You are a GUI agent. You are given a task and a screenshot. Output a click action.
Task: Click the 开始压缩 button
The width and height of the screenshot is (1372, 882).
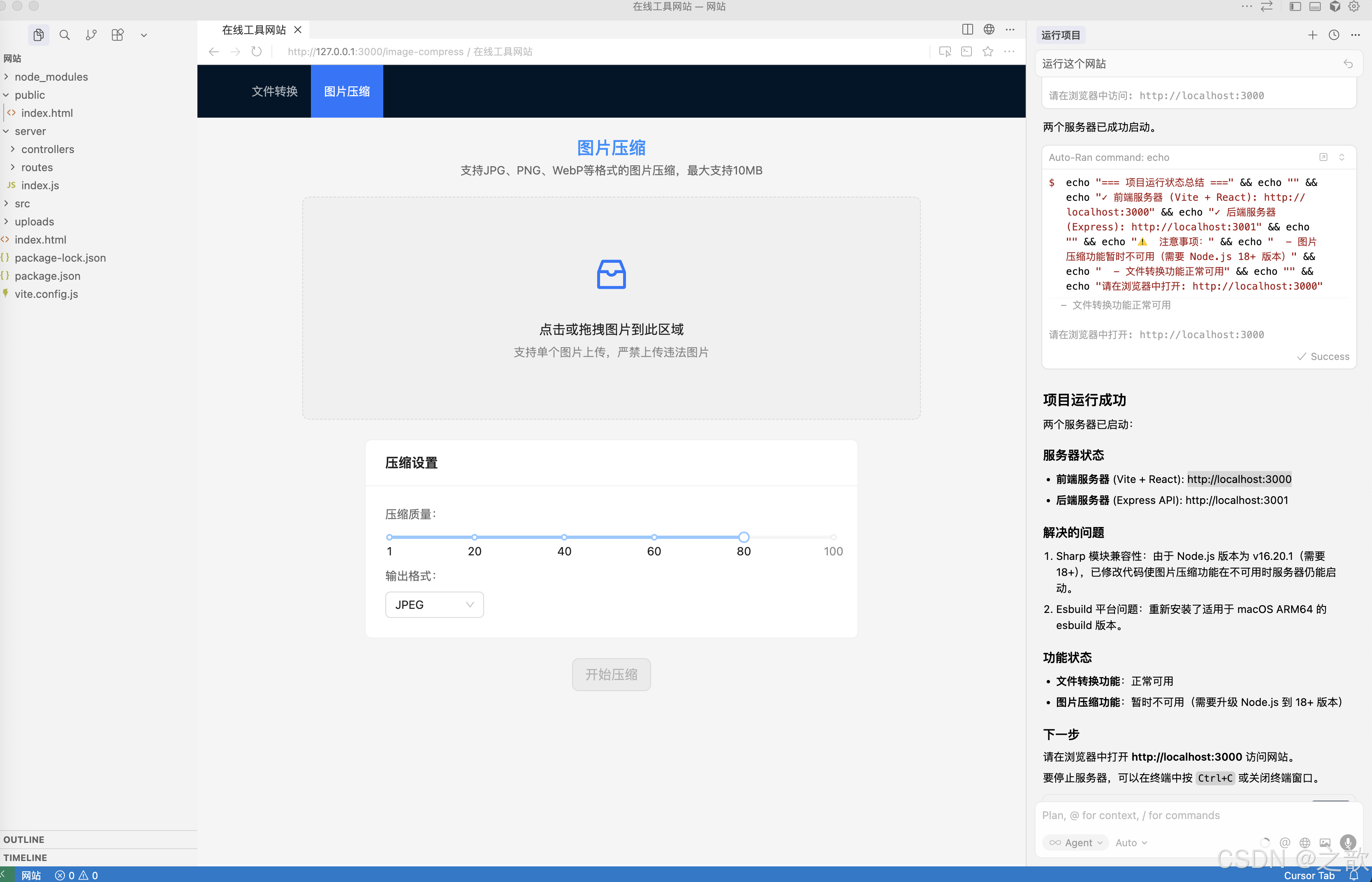click(611, 674)
